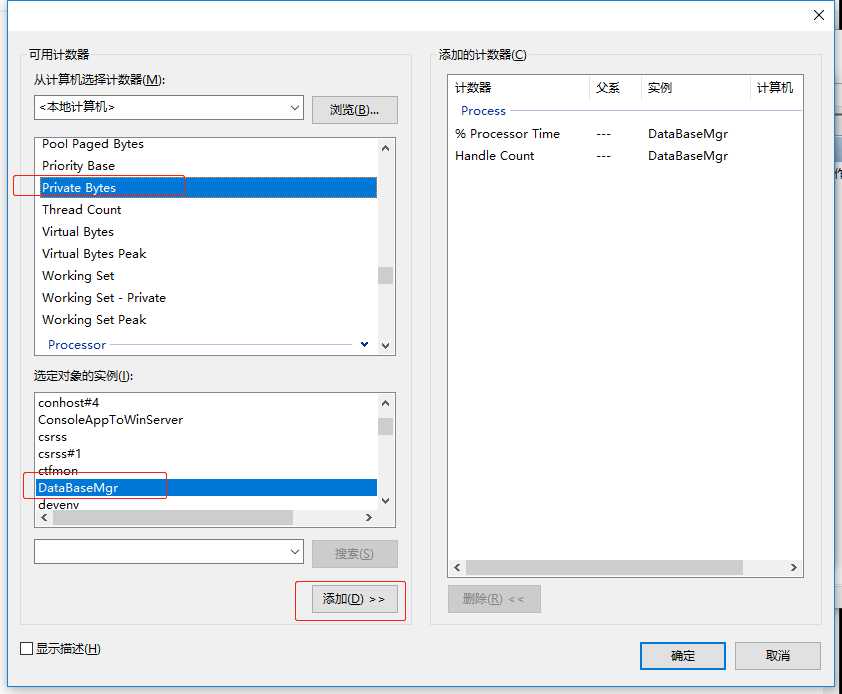Screen dimensions: 842x694
Task: Click the 添加(D) >> add button
Action: [354, 599]
